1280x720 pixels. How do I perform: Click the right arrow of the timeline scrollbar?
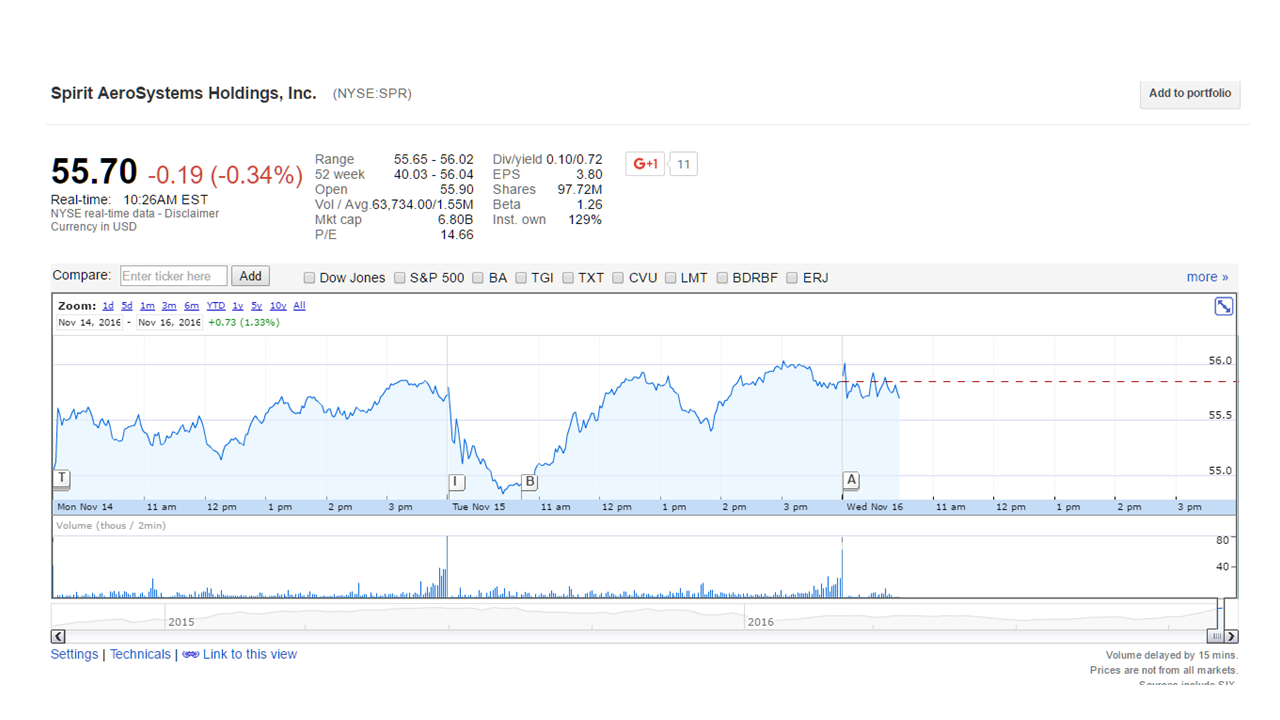pyautogui.click(x=1231, y=636)
